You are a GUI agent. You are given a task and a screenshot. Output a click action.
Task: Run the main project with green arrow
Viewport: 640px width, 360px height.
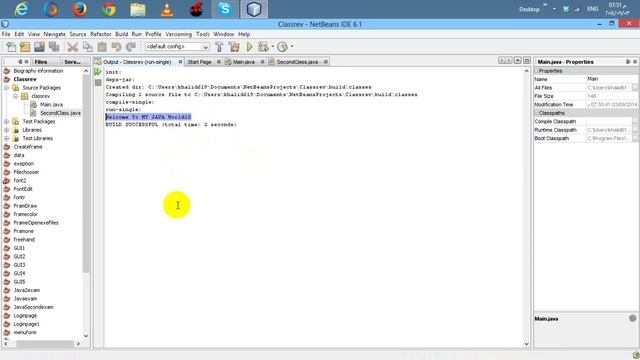click(249, 47)
